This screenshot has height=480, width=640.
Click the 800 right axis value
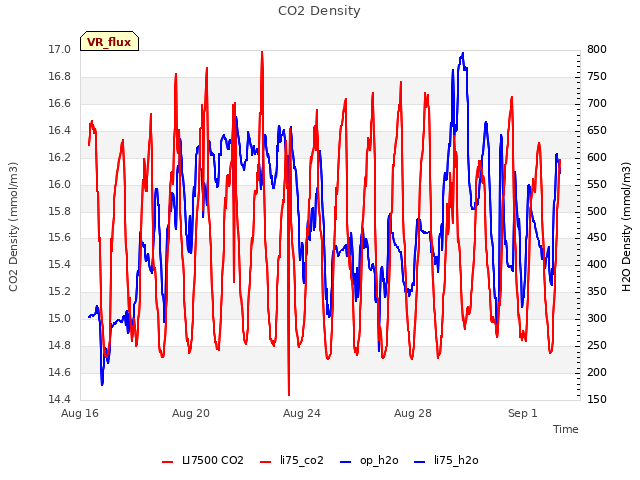597,50
